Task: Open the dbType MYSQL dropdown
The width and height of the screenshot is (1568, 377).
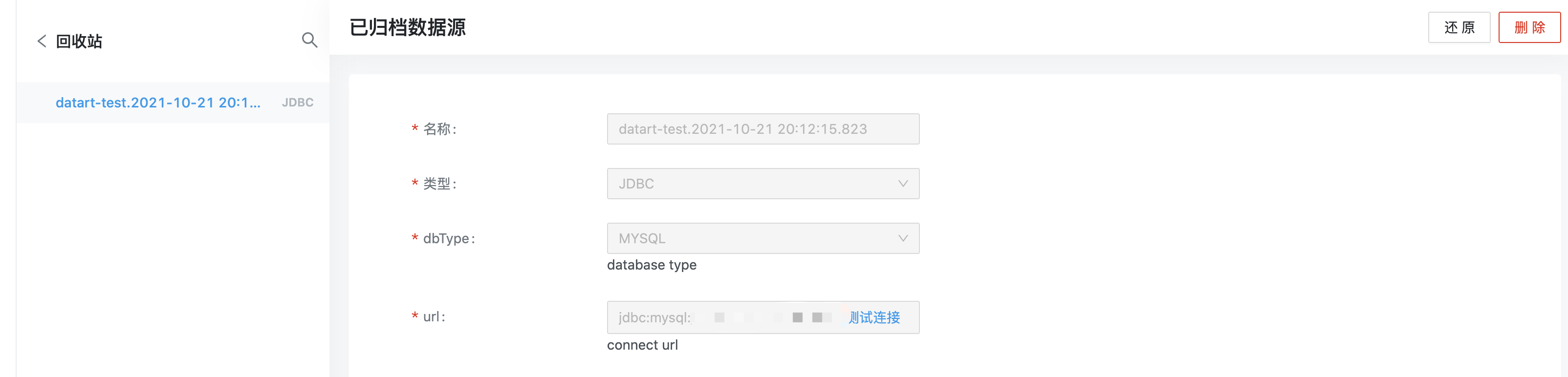Action: coord(762,238)
